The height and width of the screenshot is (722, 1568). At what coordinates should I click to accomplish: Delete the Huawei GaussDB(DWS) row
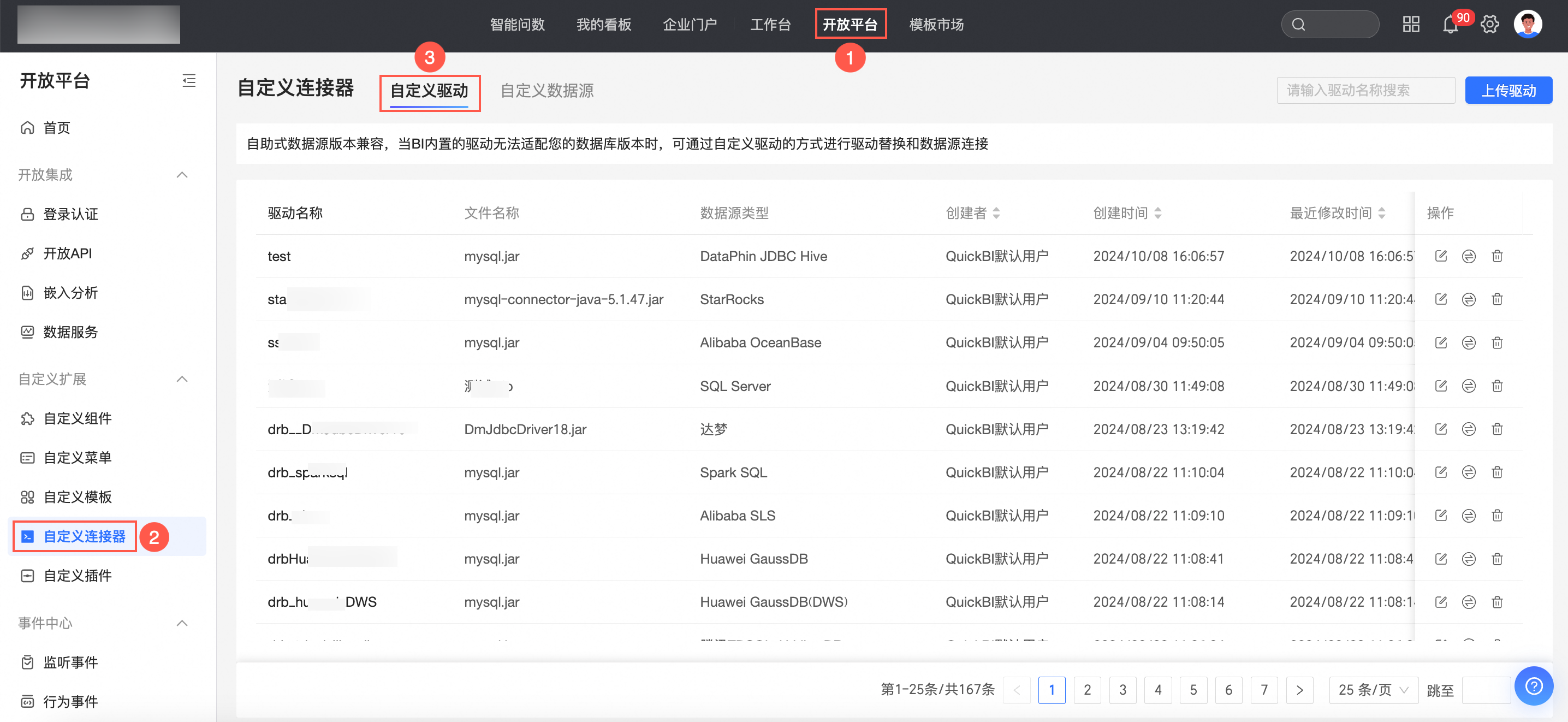(x=1498, y=601)
